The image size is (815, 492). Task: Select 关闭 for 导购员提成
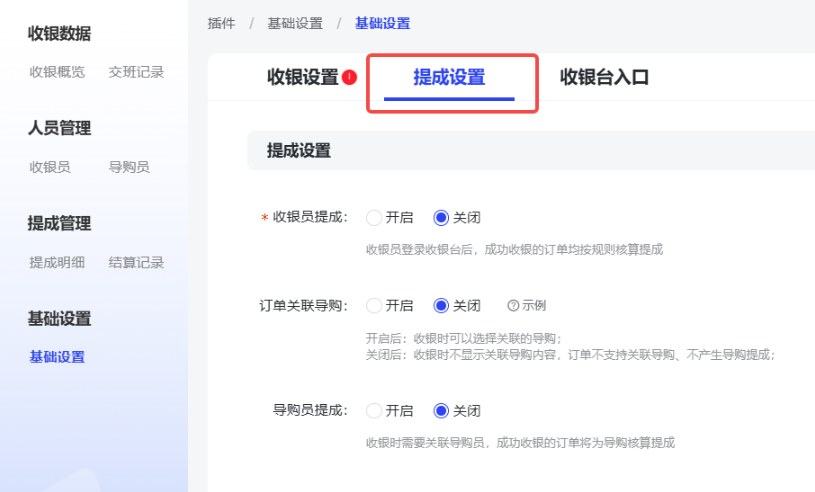click(x=441, y=410)
